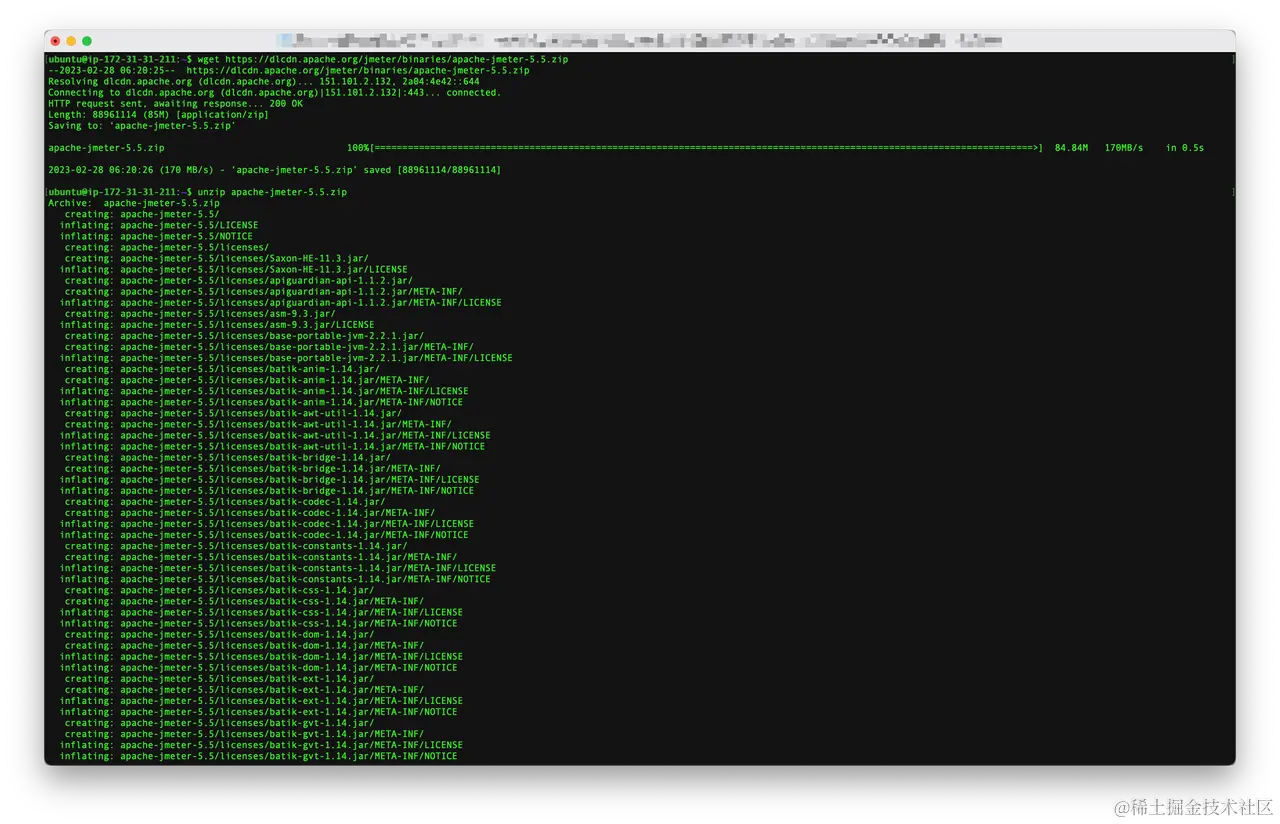
Task: Click 'HTTP request sent, awaiting response... 200 OK'
Action: 175,104
